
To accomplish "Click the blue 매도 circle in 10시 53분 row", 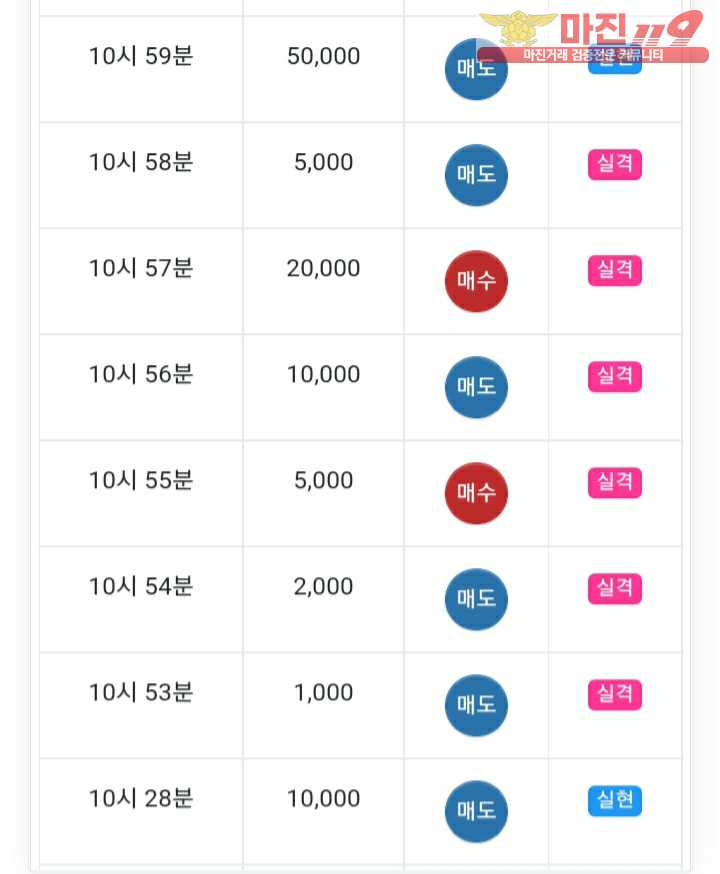I will tap(476, 705).
